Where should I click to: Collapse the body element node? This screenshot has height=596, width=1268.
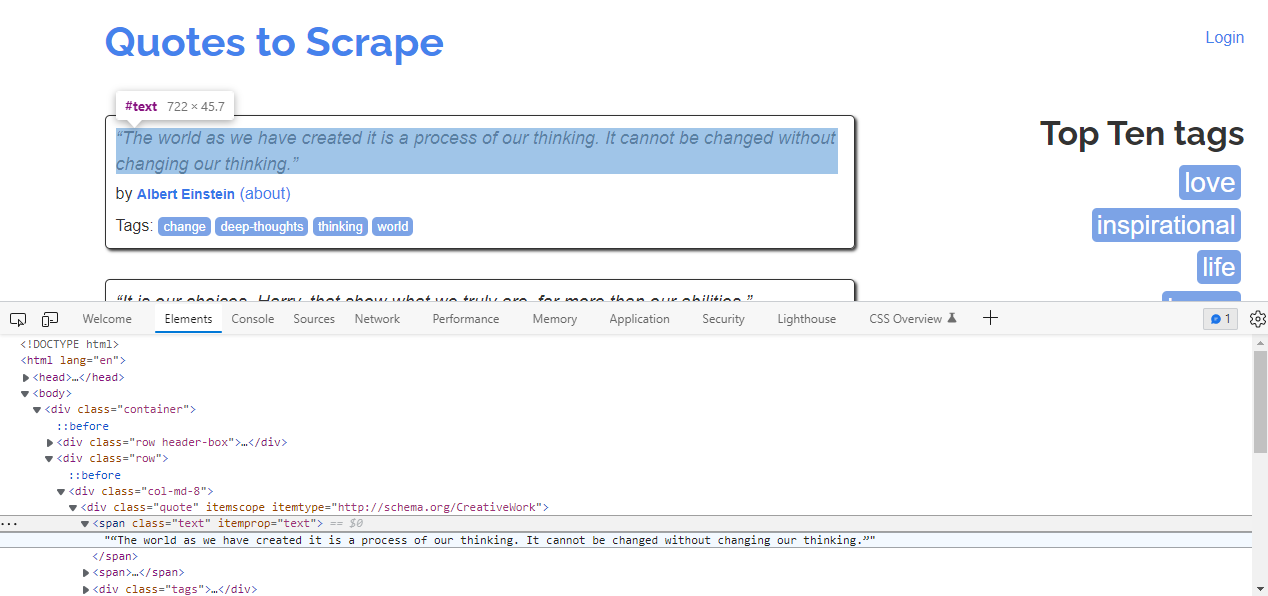[x=26, y=394]
